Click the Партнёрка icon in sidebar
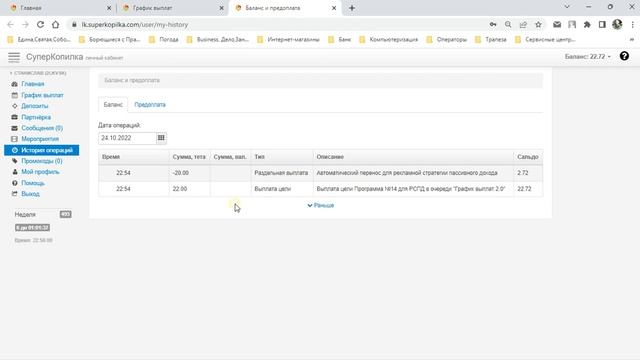 (x=15, y=117)
